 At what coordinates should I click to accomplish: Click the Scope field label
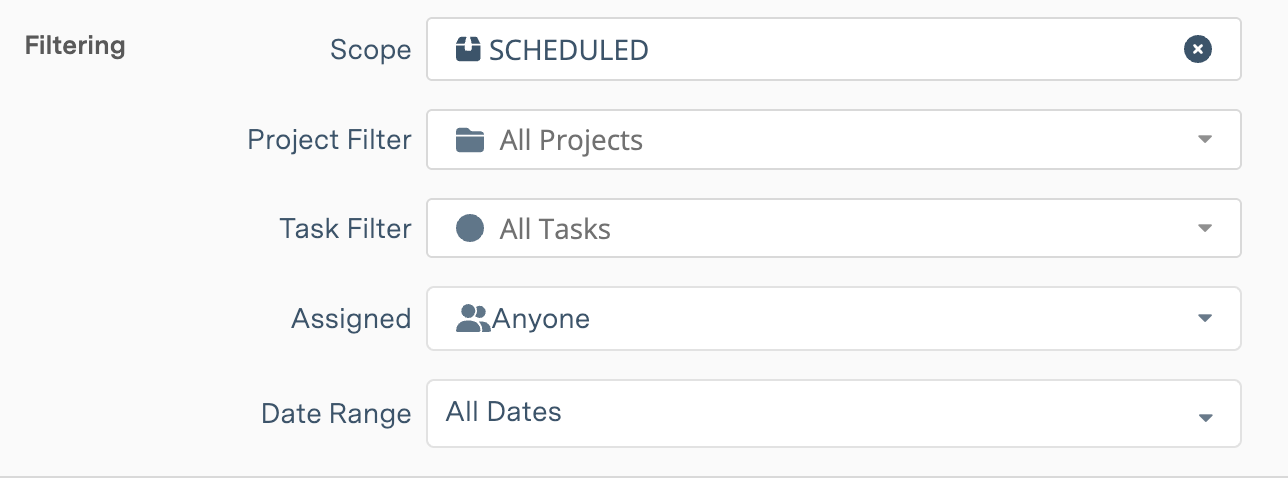(370, 50)
